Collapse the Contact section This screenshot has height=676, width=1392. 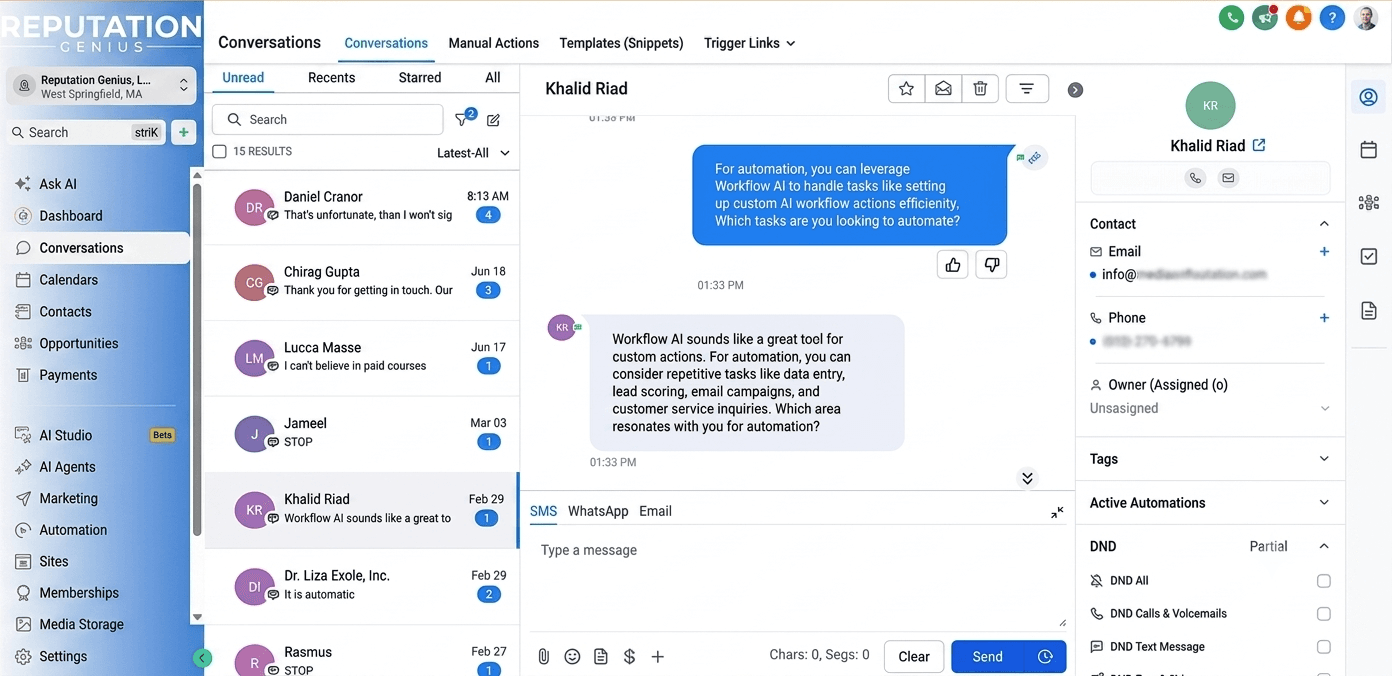(x=1324, y=224)
